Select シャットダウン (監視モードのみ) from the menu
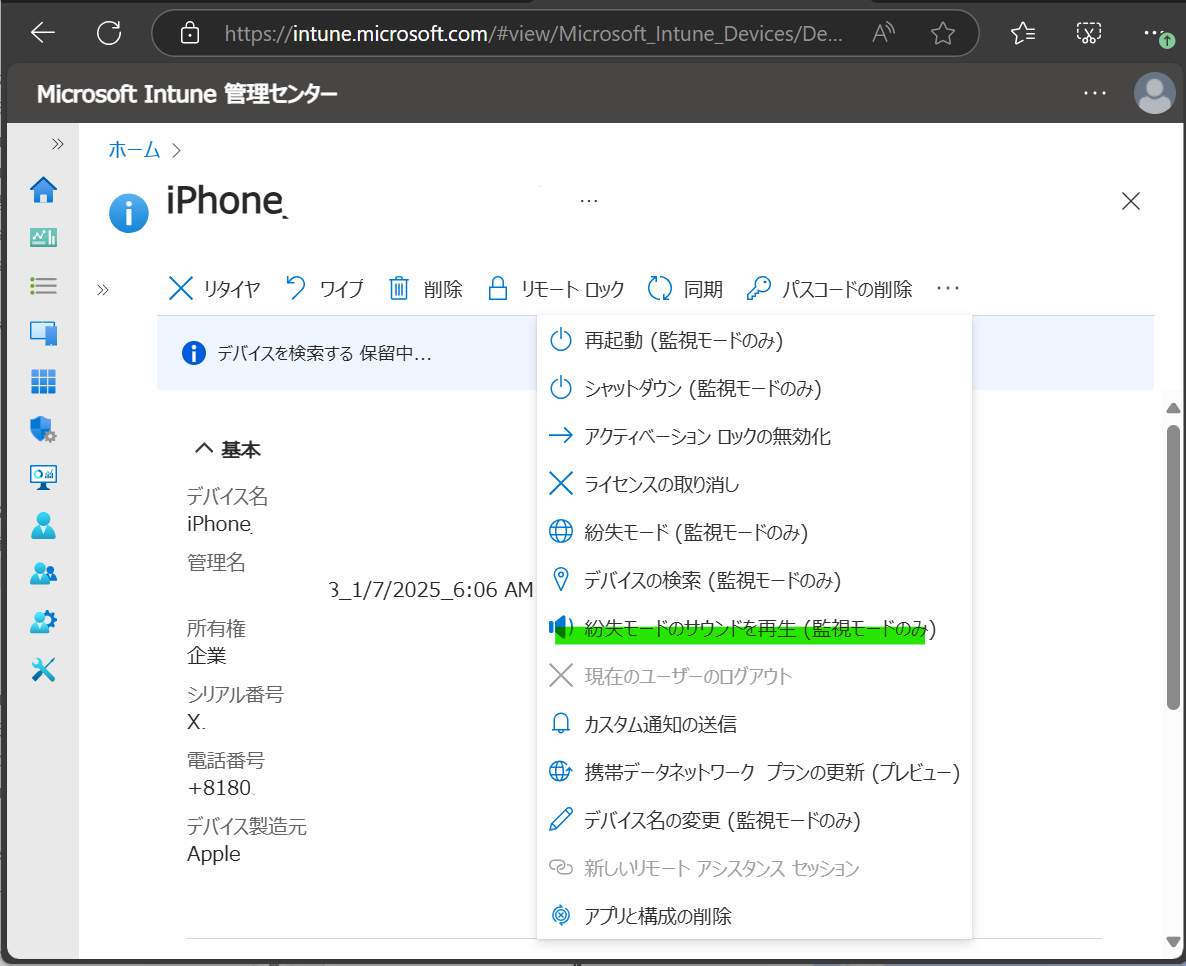This screenshot has width=1186, height=966. click(754, 388)
